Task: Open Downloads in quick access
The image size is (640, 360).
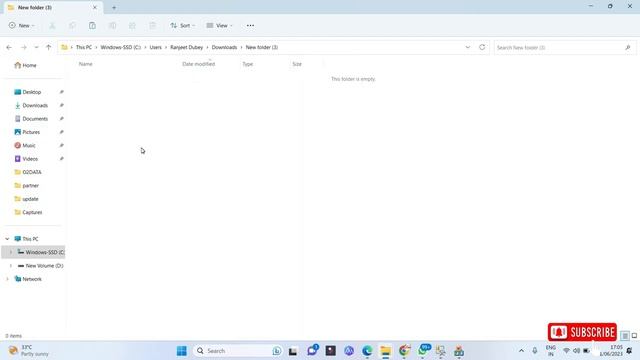Action: pyautogui.click(x=31, y=105)
